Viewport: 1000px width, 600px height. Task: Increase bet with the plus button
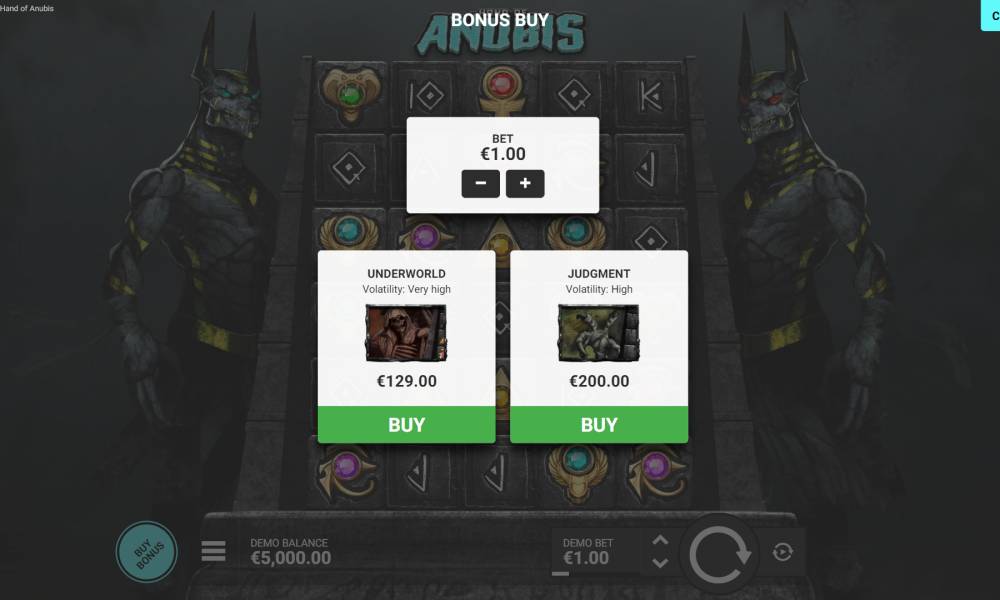click(525, 184)
